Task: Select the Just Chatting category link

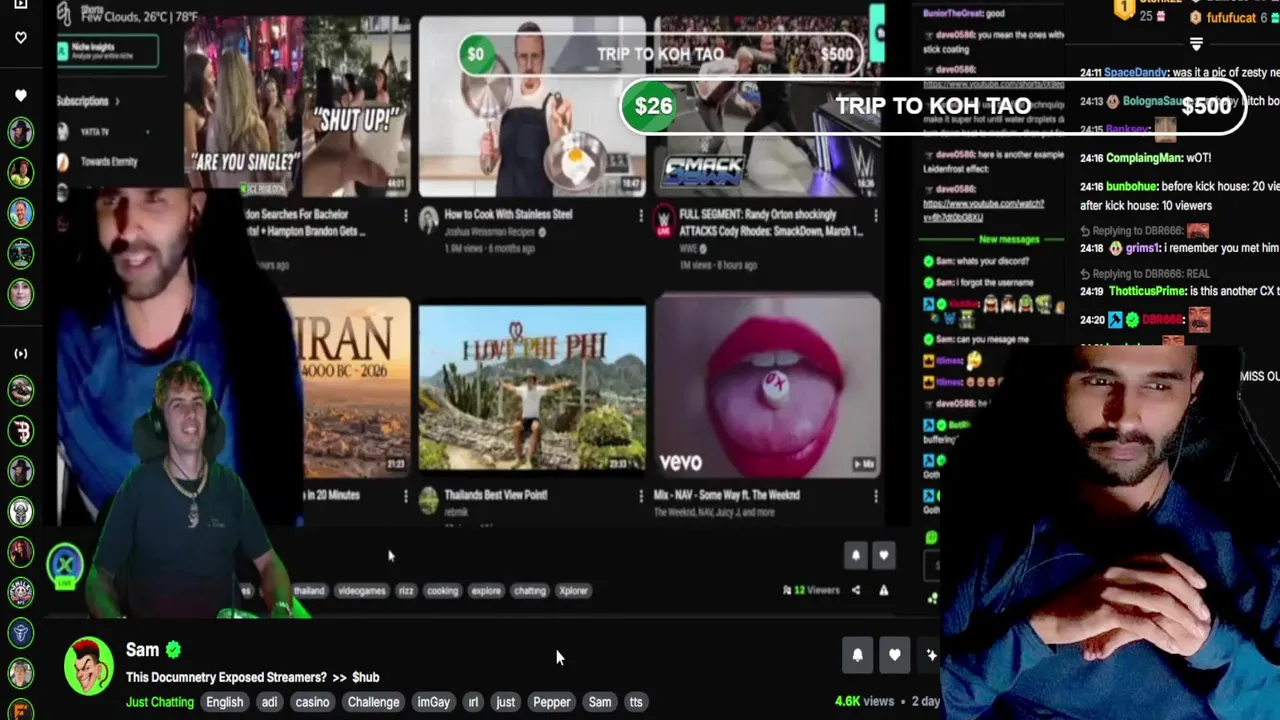Action: click(160, 702)
